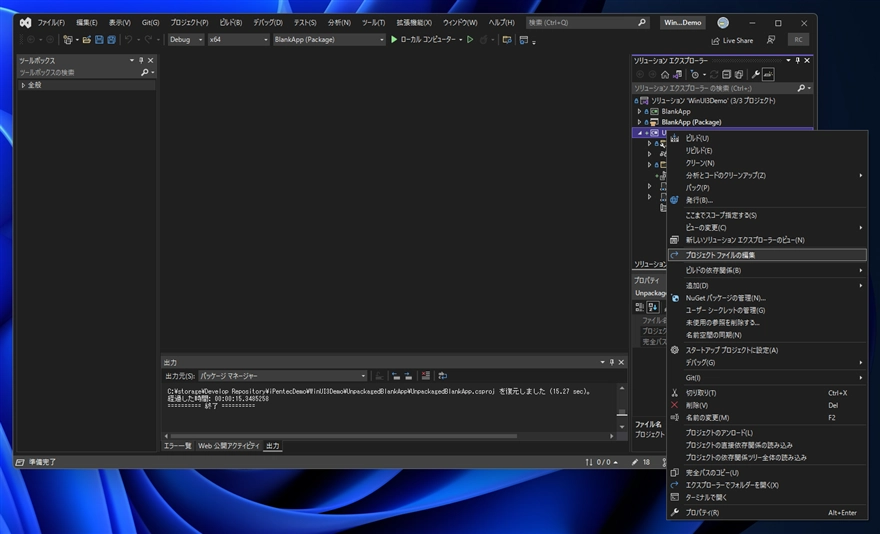Click the ローカル コンピューター run button
Viewport: 880px width, 534px height.
click(x=423, y=39)
